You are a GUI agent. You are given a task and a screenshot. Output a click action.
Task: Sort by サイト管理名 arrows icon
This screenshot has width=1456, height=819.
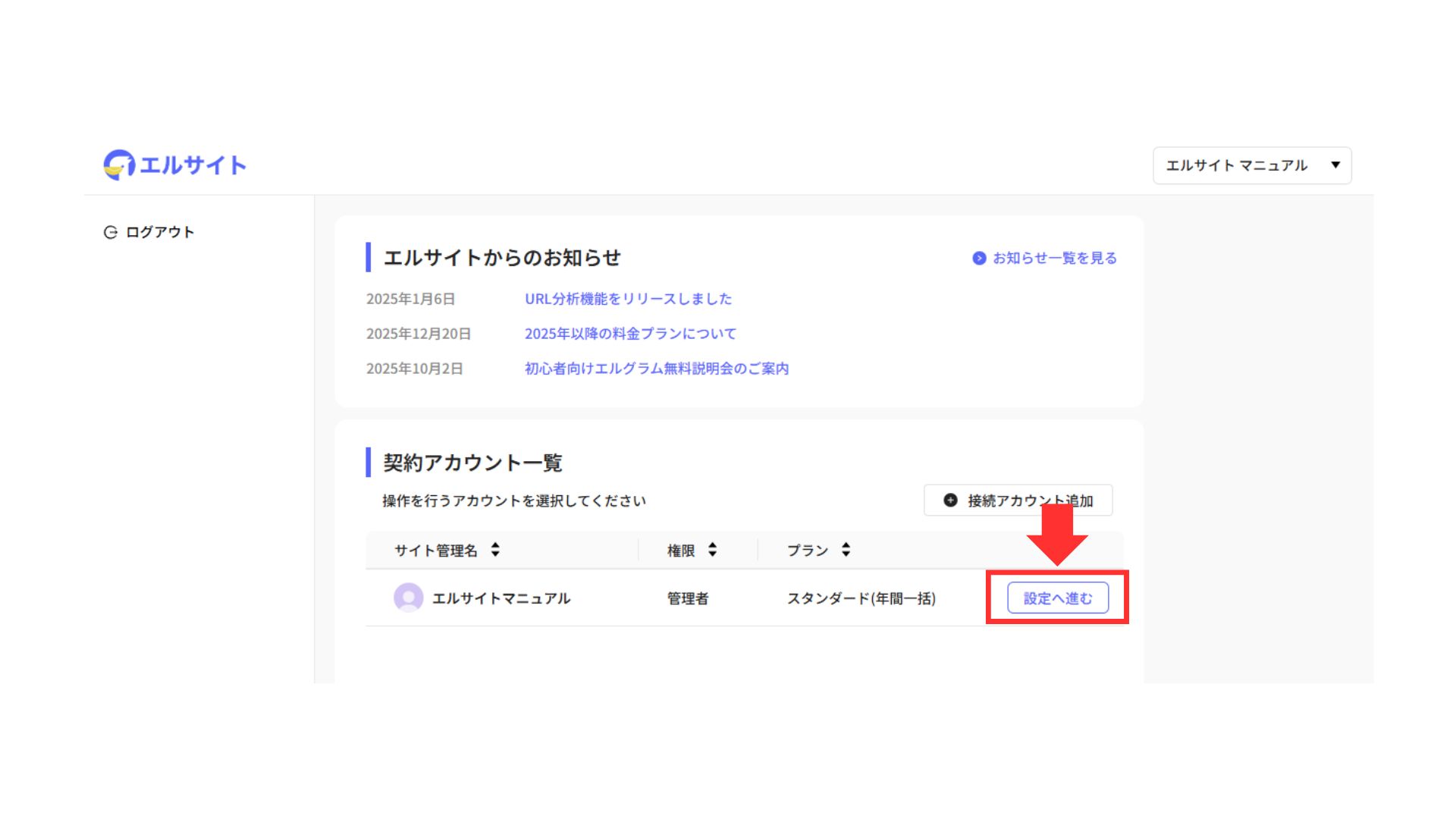(x=495, y=550)
